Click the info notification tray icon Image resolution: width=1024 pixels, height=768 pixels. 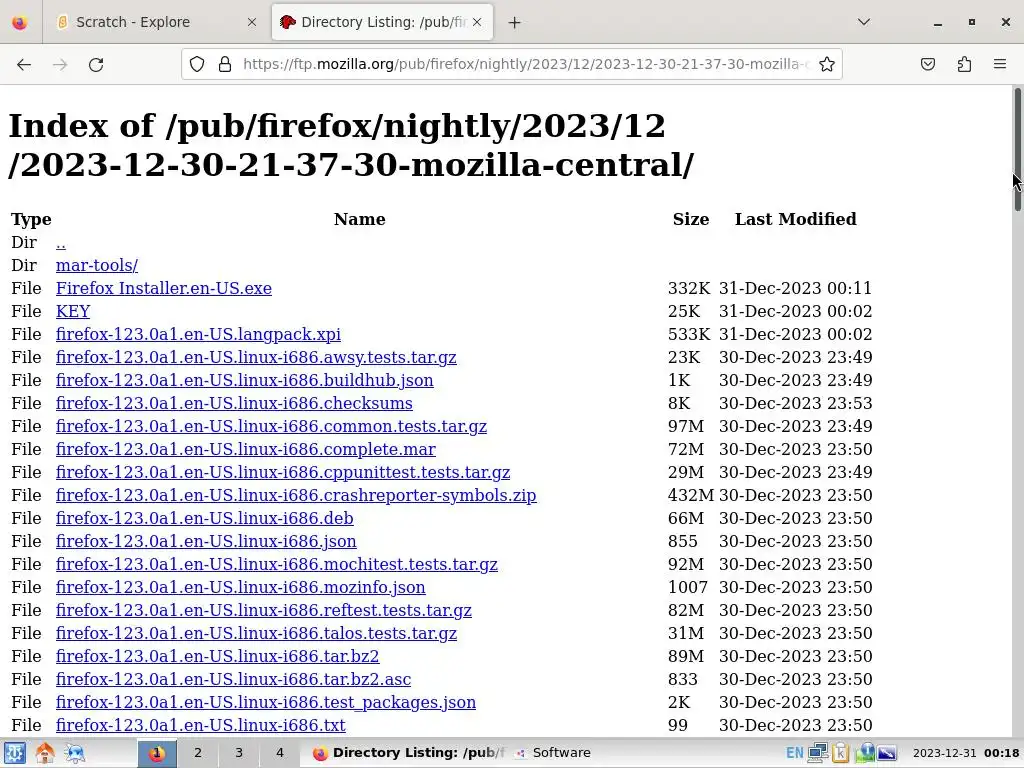(x=865, y=753)
